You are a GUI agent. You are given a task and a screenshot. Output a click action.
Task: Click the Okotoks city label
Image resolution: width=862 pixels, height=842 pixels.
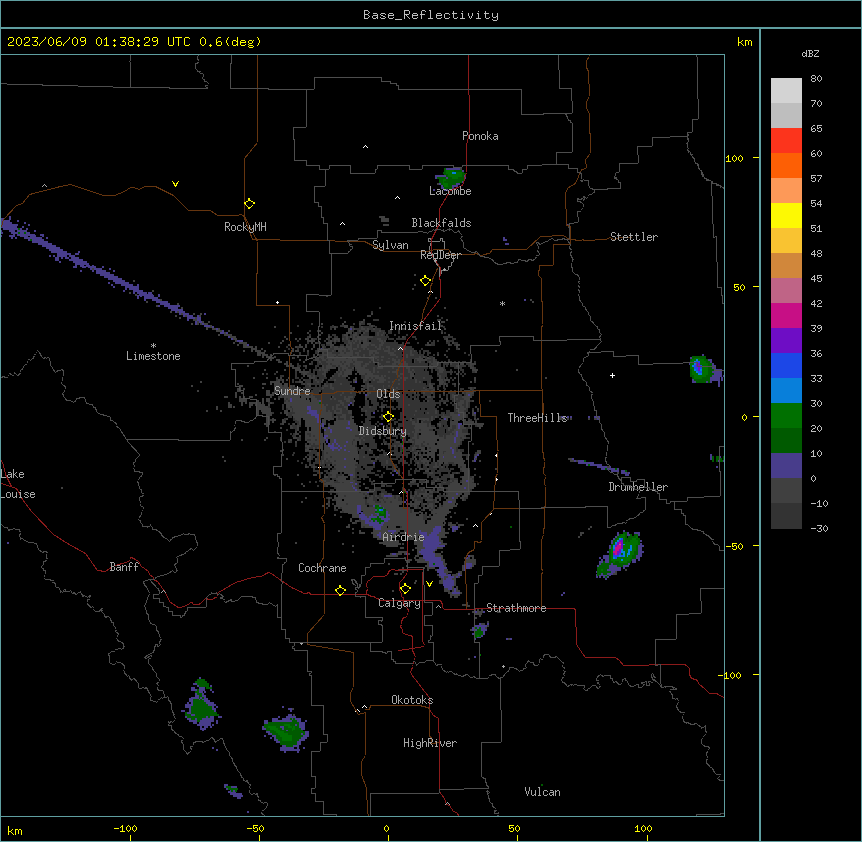(412, 700)
